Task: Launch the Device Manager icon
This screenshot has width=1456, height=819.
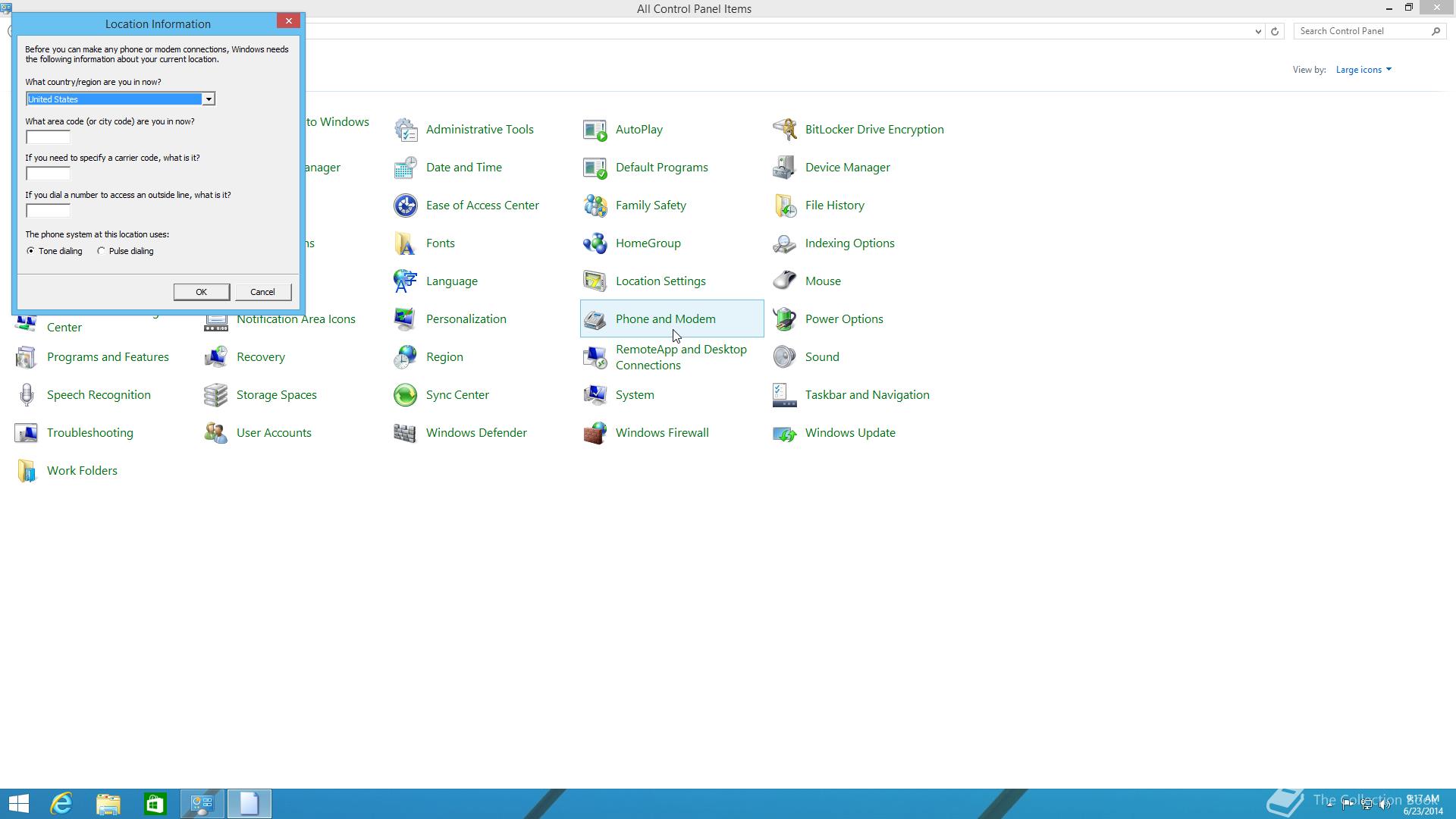Action: (785, 168)
